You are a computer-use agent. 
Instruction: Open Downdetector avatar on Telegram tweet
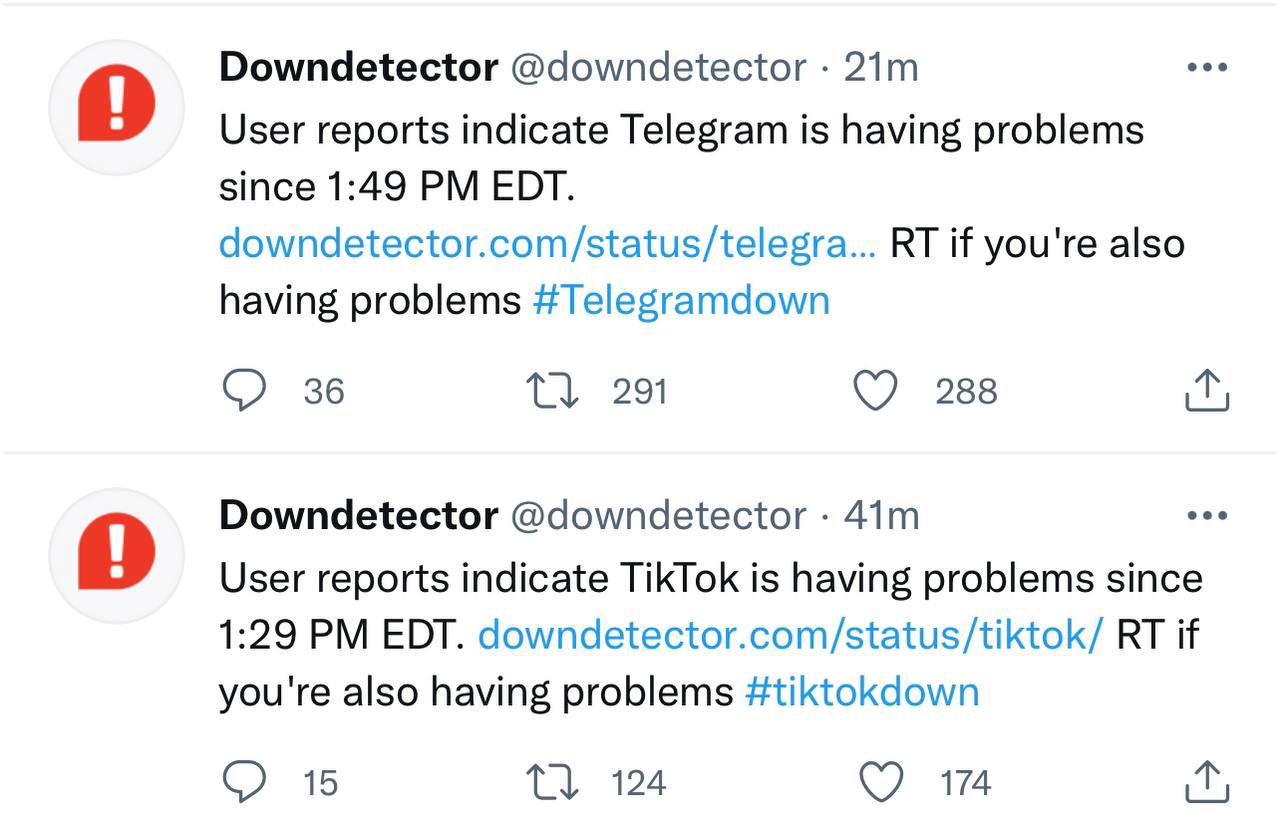tap(117, 107)
